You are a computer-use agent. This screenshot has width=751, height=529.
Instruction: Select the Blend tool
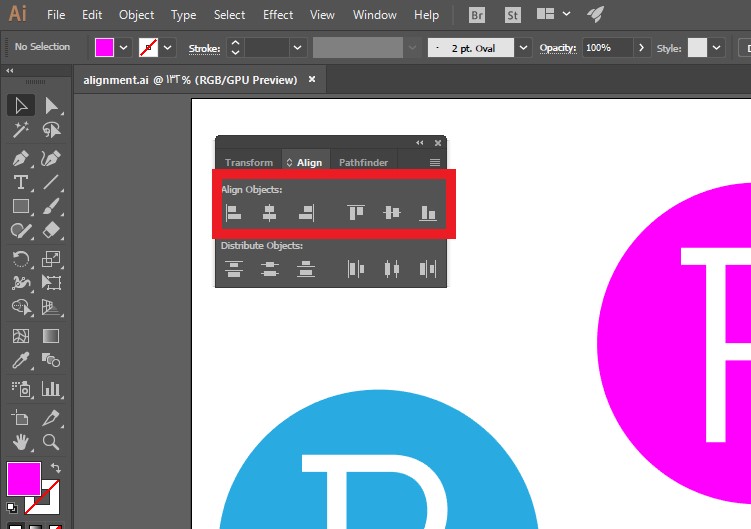pos(51,360)
